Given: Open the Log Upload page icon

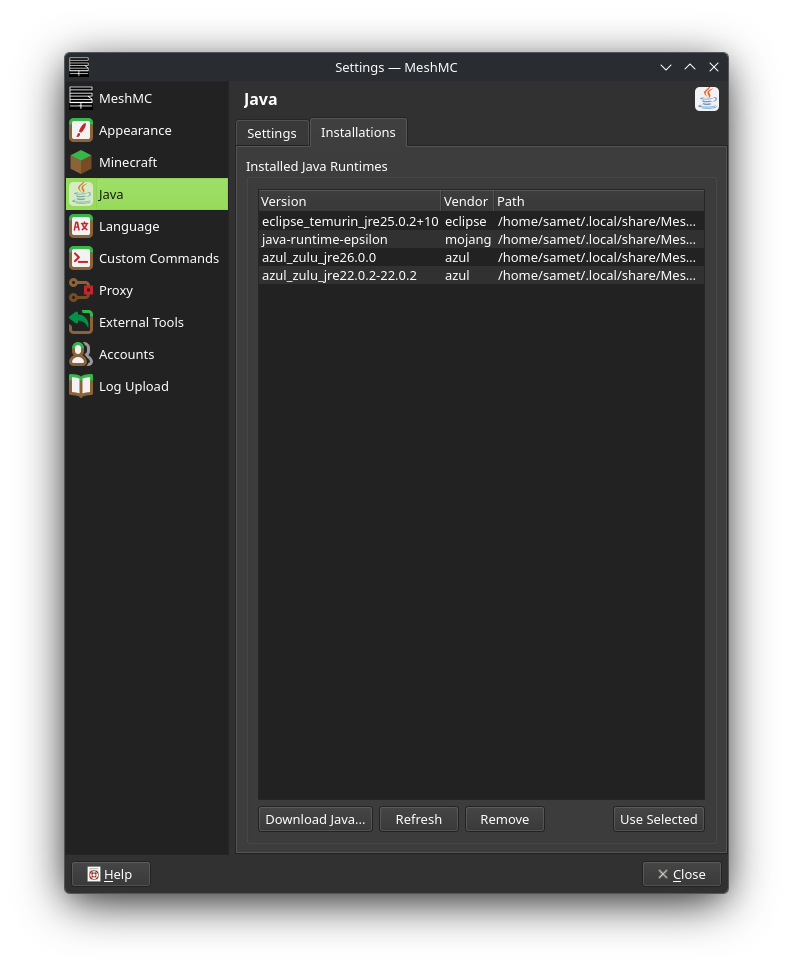Looking at the screenshot, I should click(x=81, y=386).
